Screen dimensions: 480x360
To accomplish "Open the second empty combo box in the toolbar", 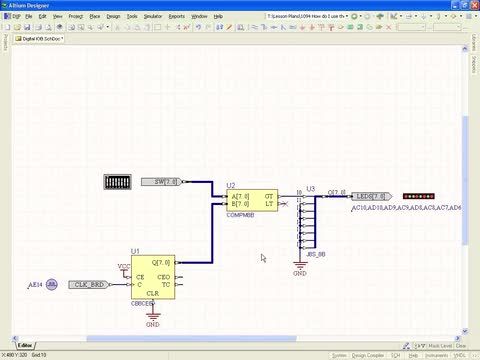I will (x=447, y=27).
